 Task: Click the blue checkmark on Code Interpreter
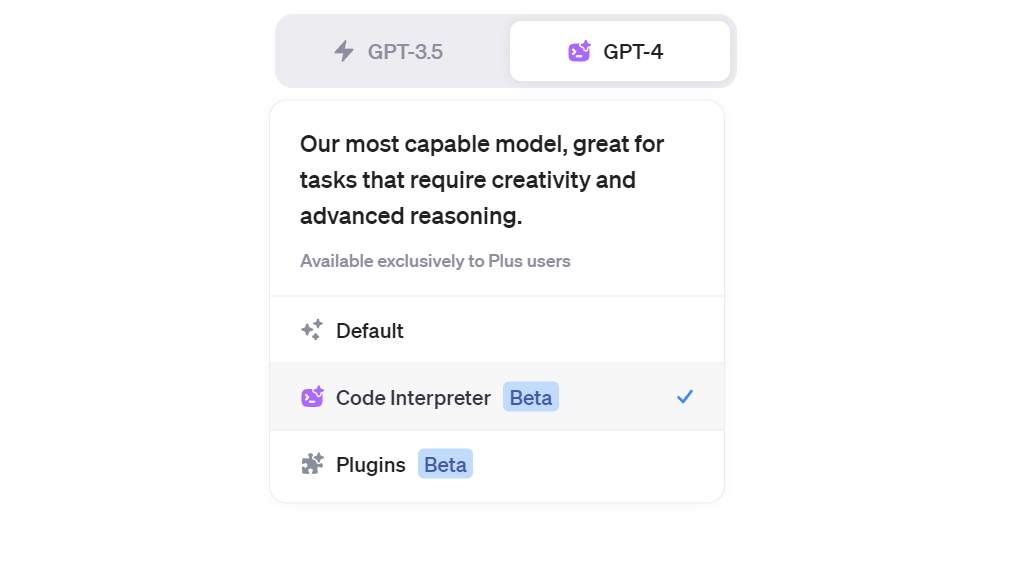tap(685, 397)
